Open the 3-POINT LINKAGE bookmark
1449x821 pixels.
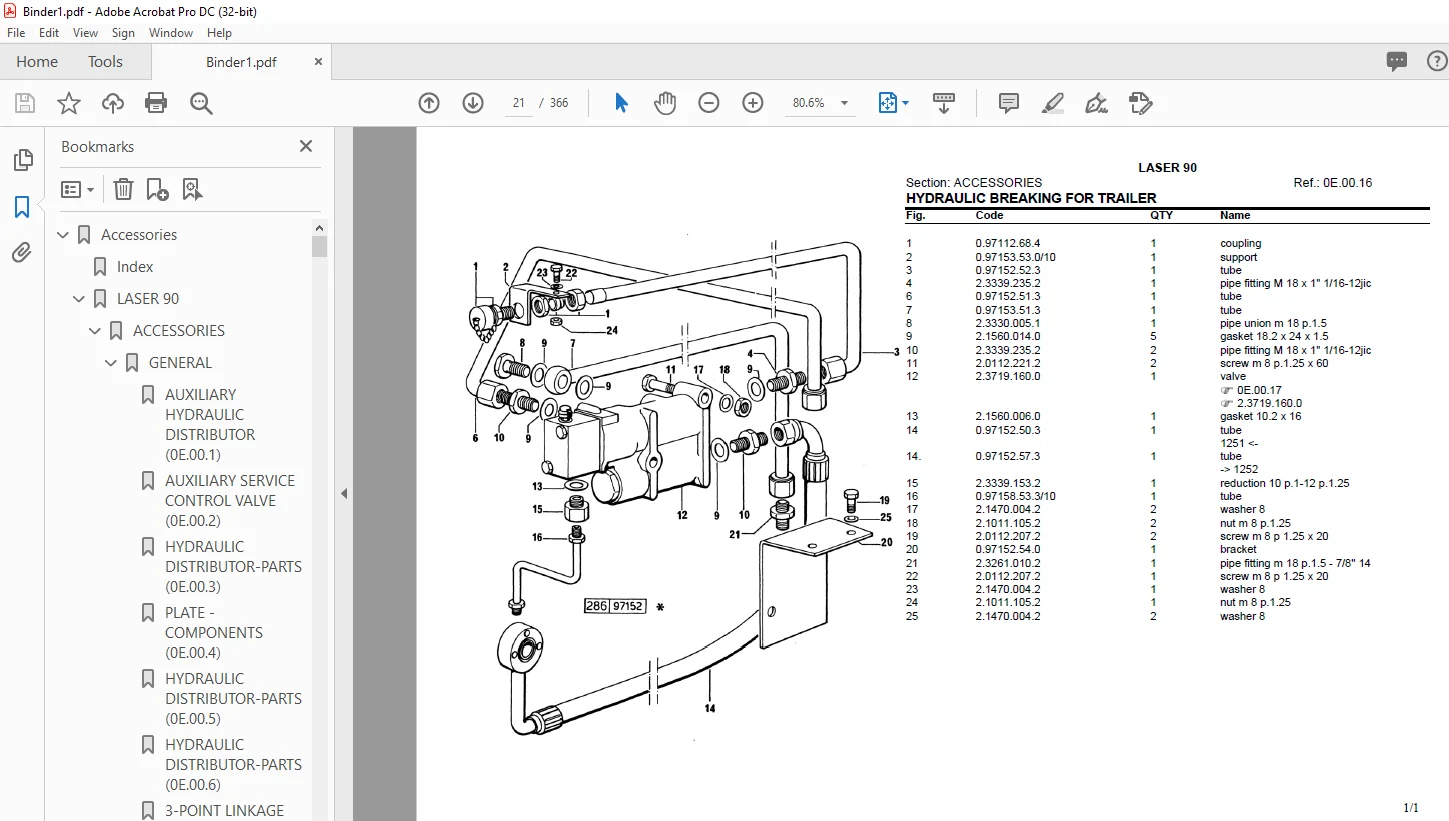[224, 811]
